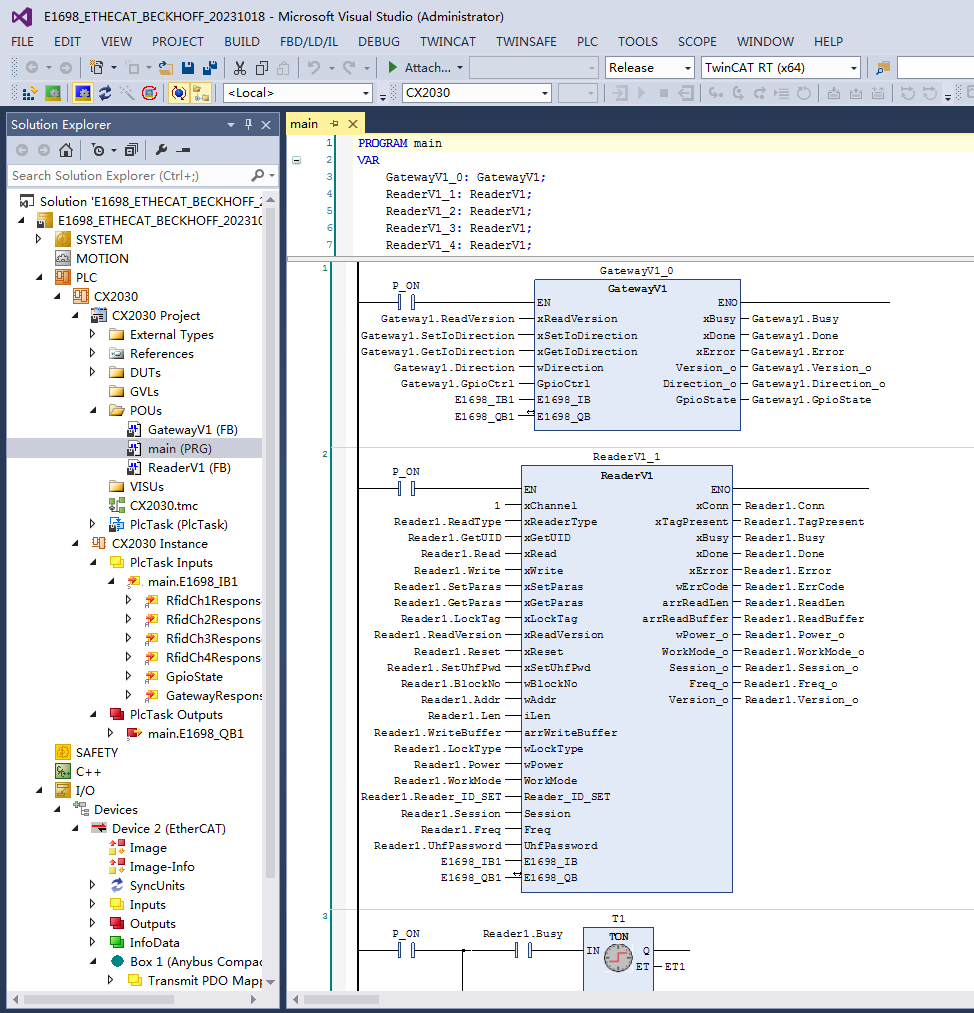Click the Copy icon in toolbar
The width and height of the screenshot is (974, 1013).
(x=261, y=68)
